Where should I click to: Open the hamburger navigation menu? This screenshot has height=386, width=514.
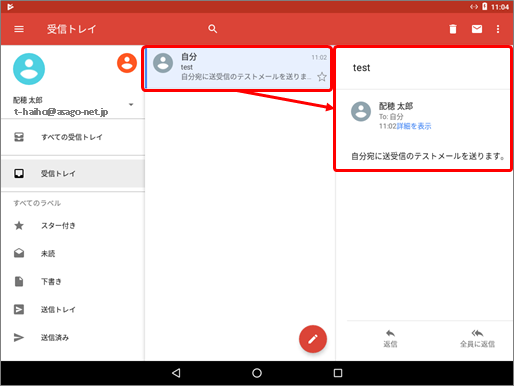click(x=19, y=29)
